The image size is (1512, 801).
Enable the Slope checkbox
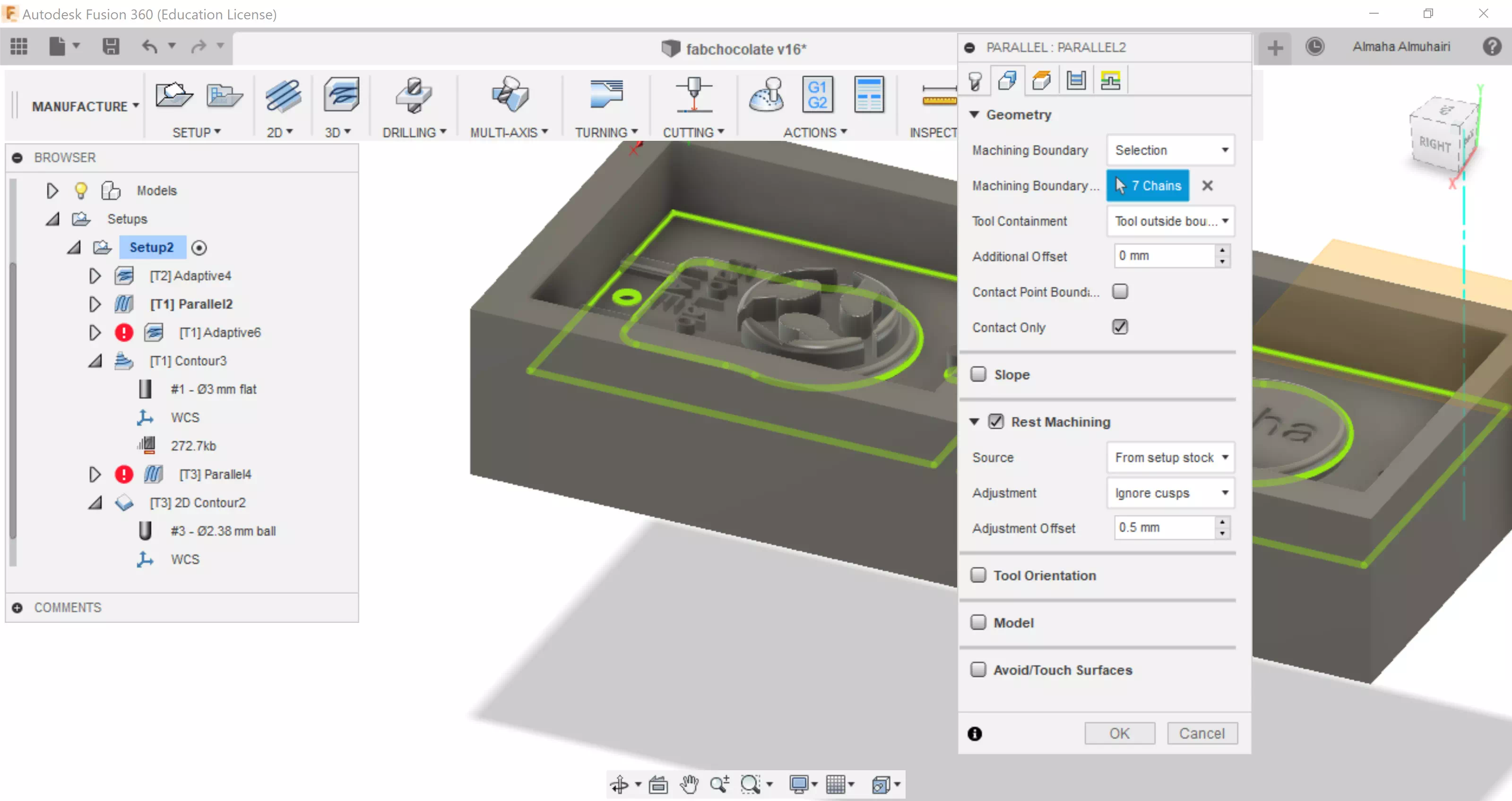978,374
